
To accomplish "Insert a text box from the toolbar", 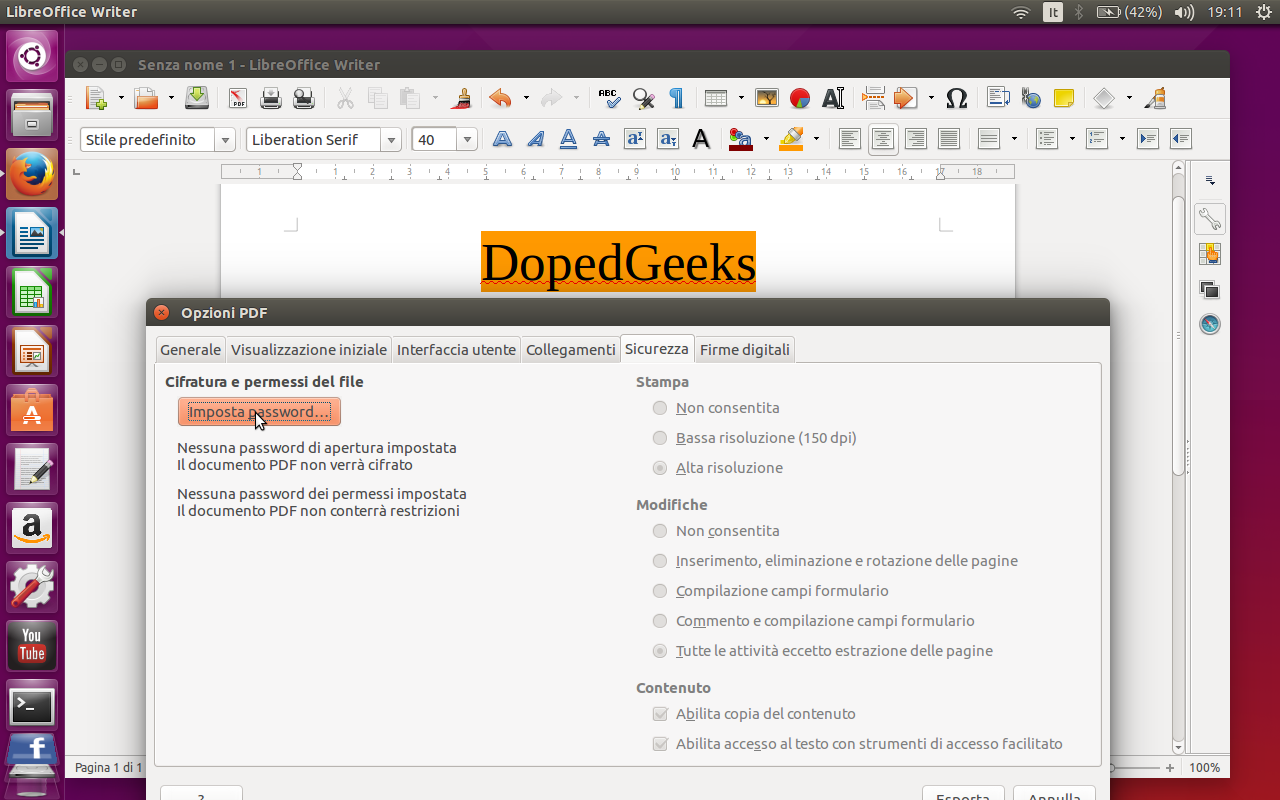I will 833,98.
